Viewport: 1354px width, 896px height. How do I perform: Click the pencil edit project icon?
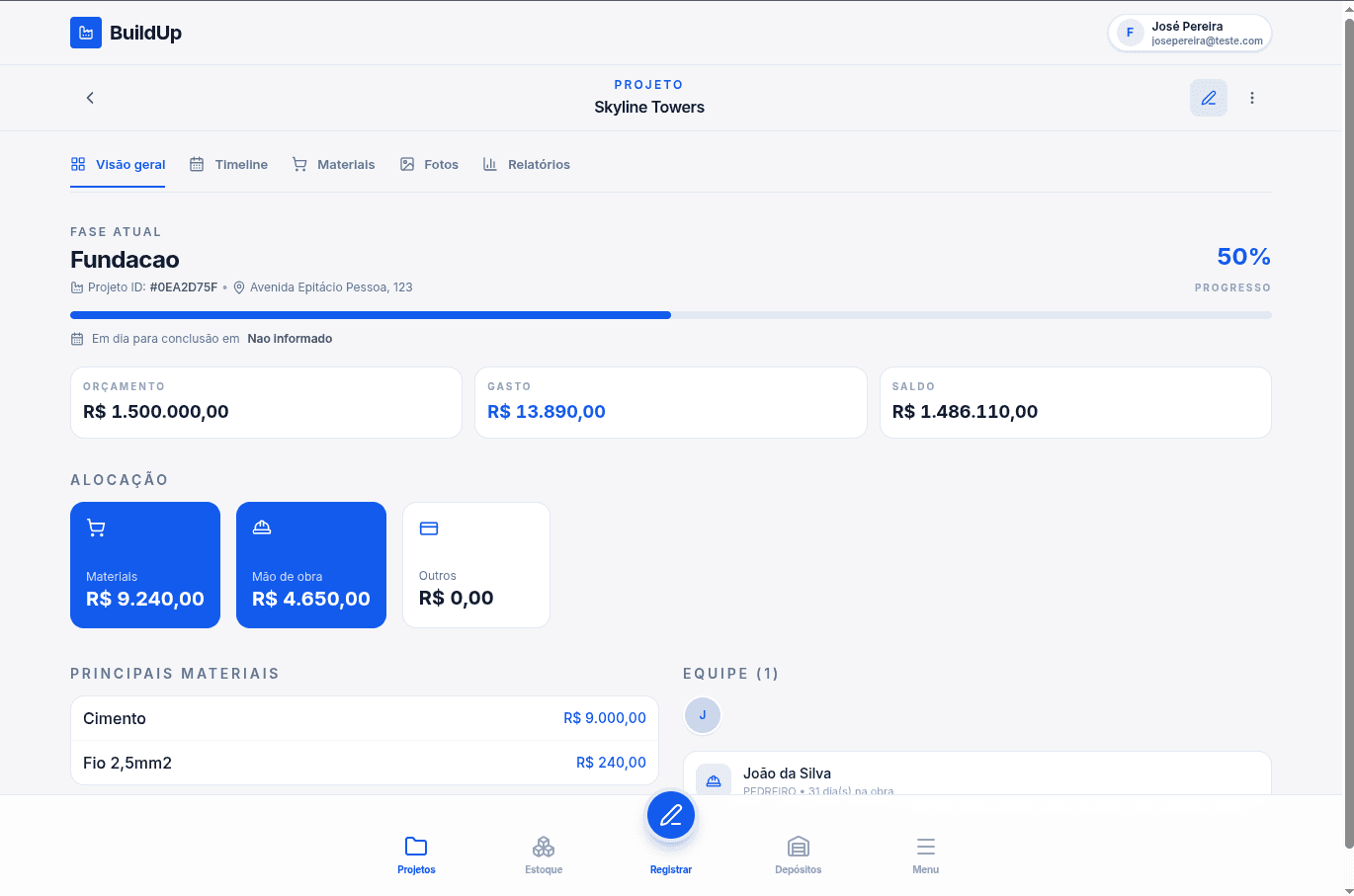(x=1208, y=98)
